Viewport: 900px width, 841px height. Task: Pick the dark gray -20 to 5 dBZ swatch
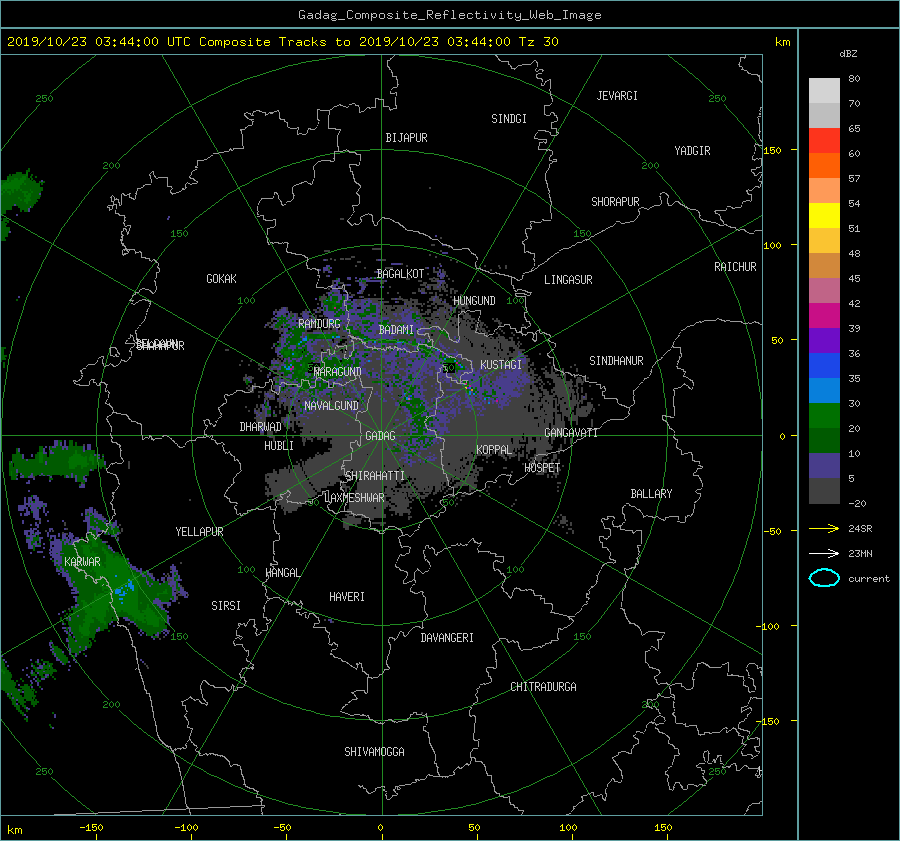point(824,490)
